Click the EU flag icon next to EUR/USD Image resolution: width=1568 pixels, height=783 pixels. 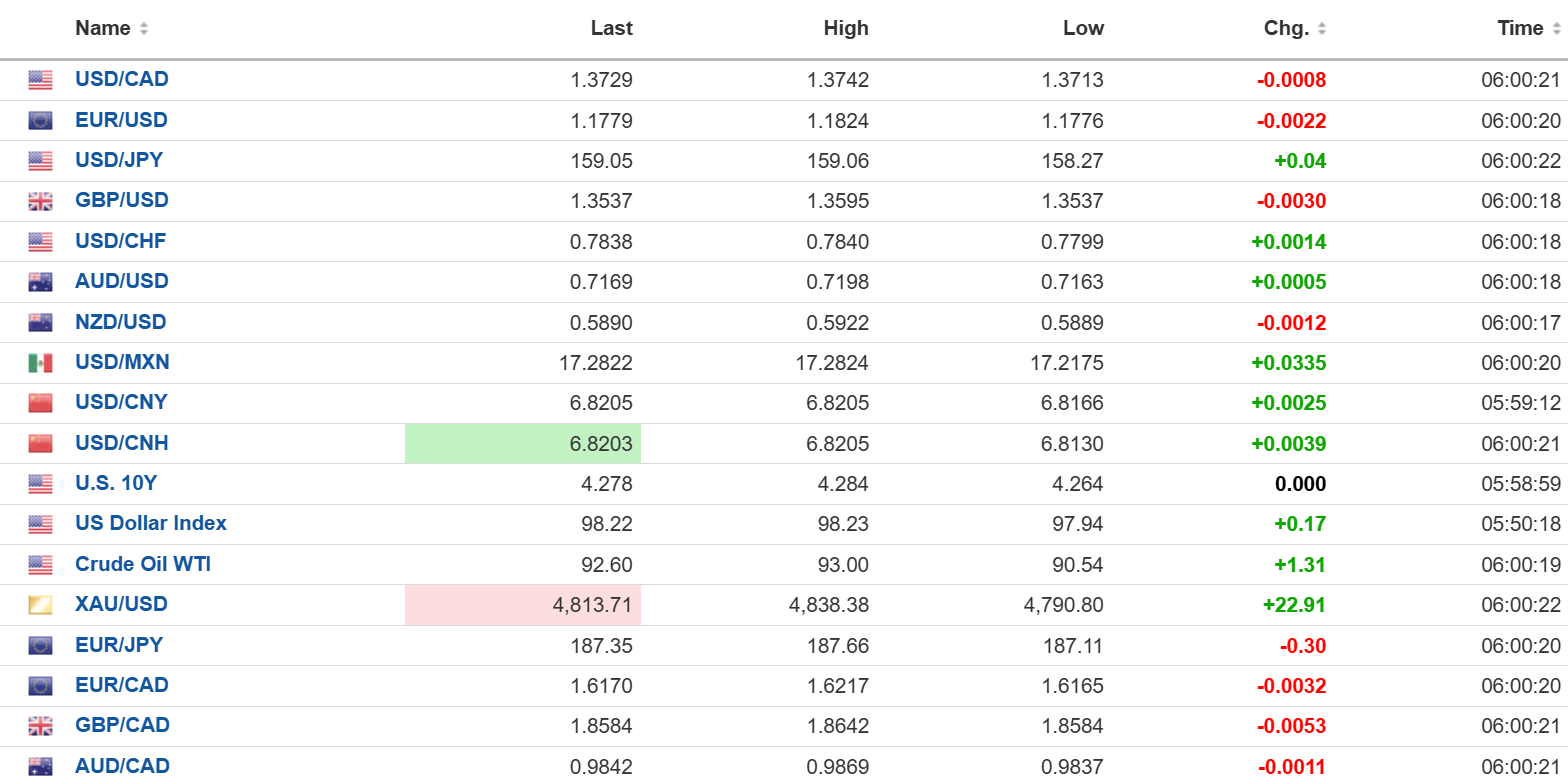(x=40, y=121)
